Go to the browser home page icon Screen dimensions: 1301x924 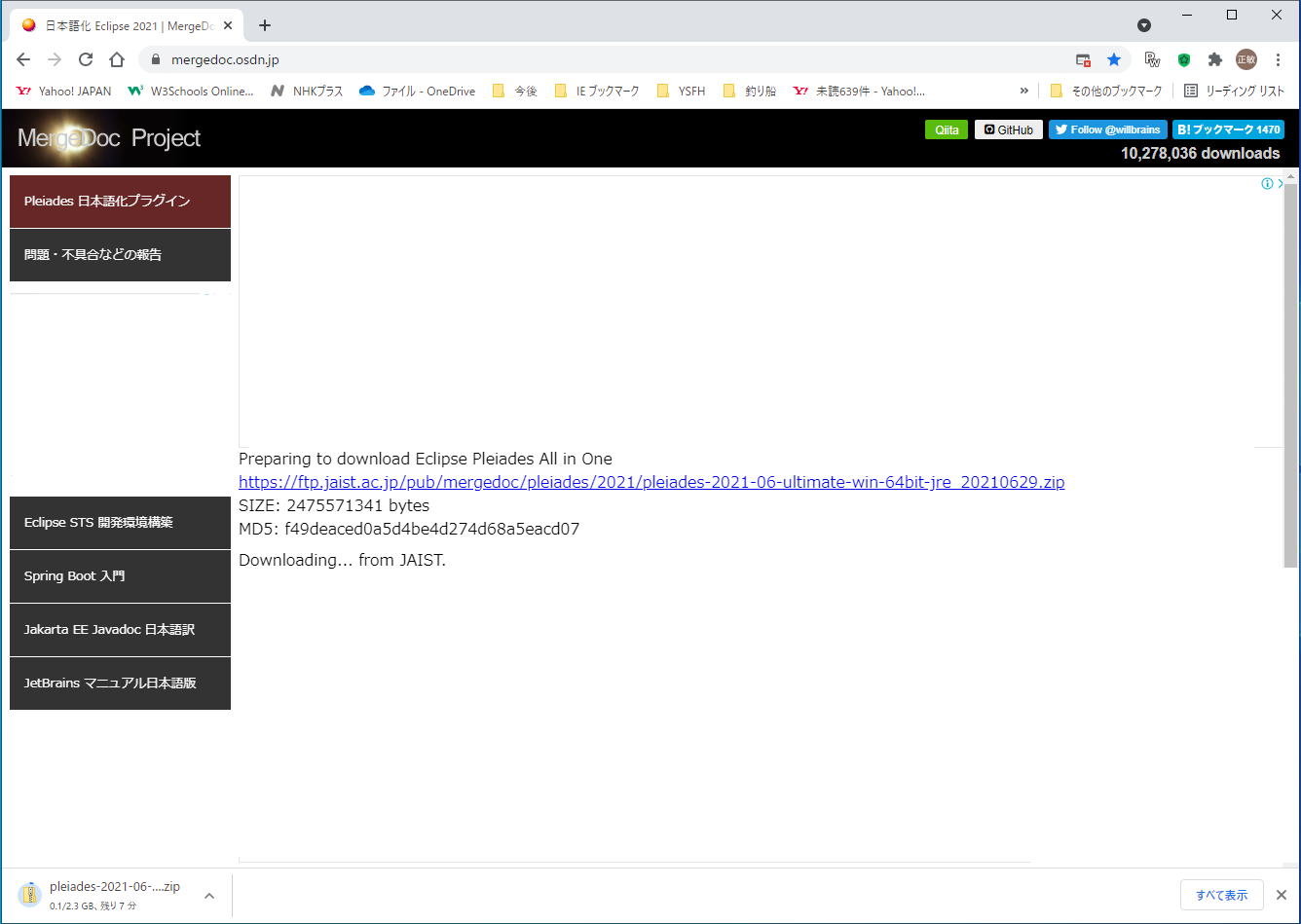click(117, 59)
